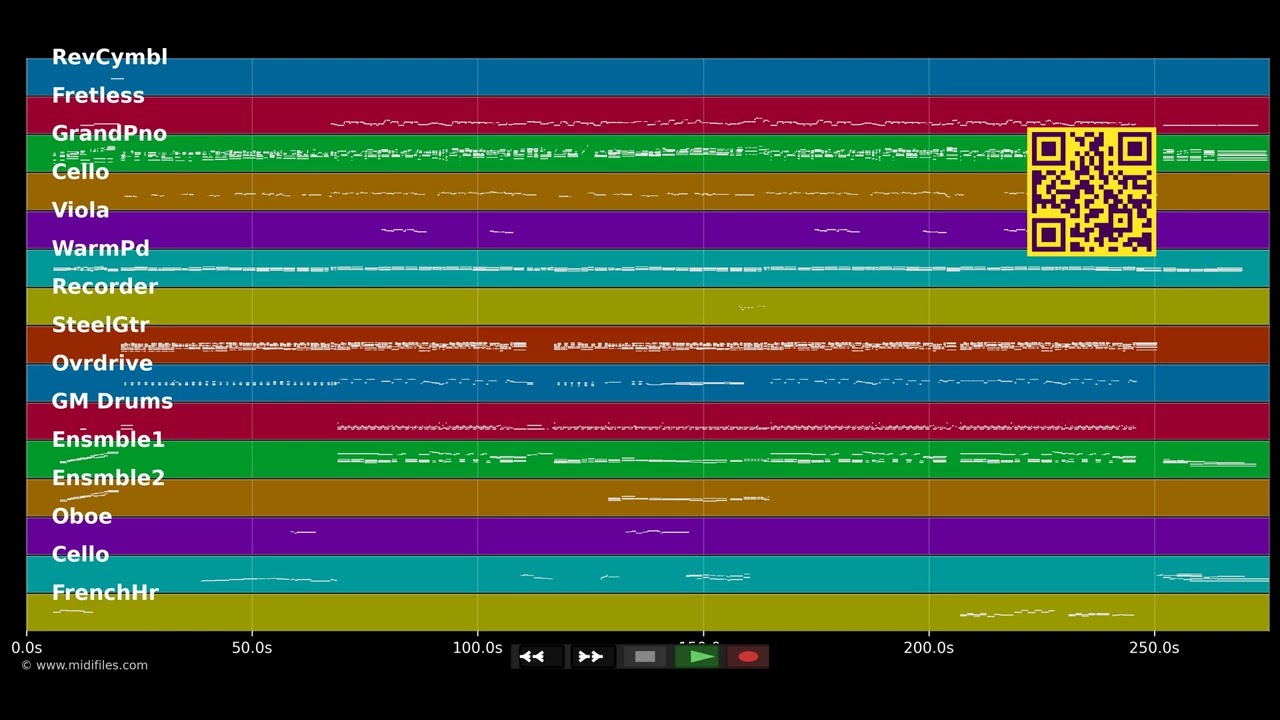Select the Viola track label

(x=80, y=210)
